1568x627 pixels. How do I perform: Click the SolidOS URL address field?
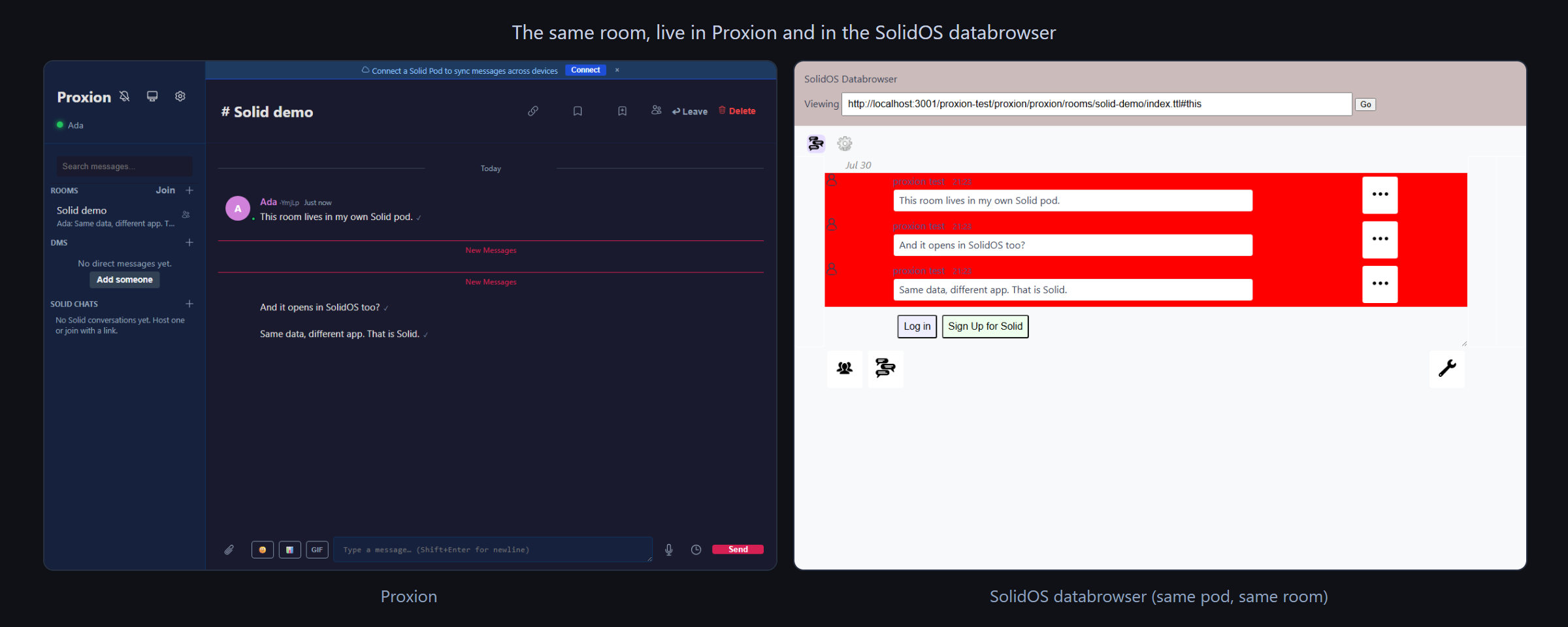click(1097, 104)
